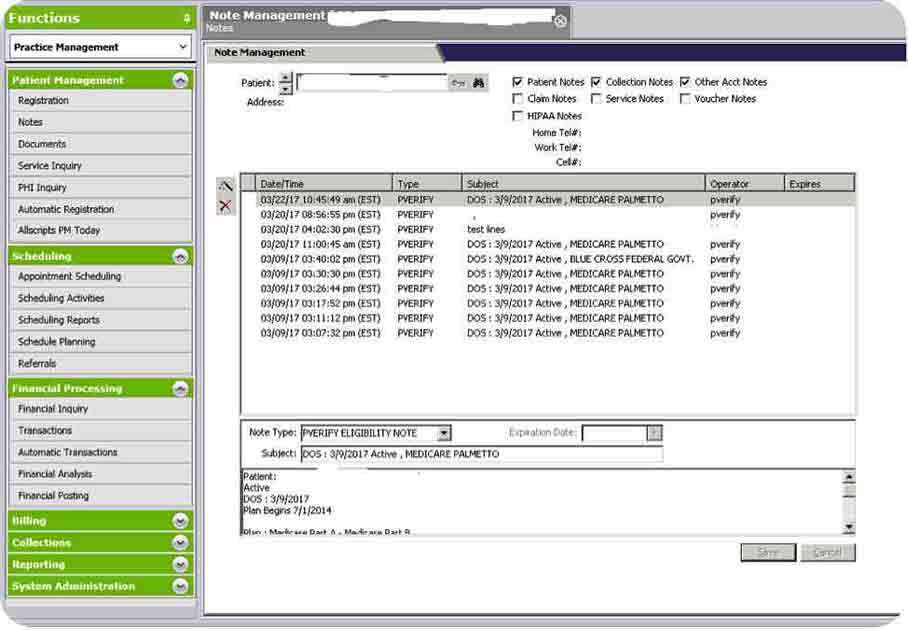Select the edit note pencil icon

pos(224,186)
